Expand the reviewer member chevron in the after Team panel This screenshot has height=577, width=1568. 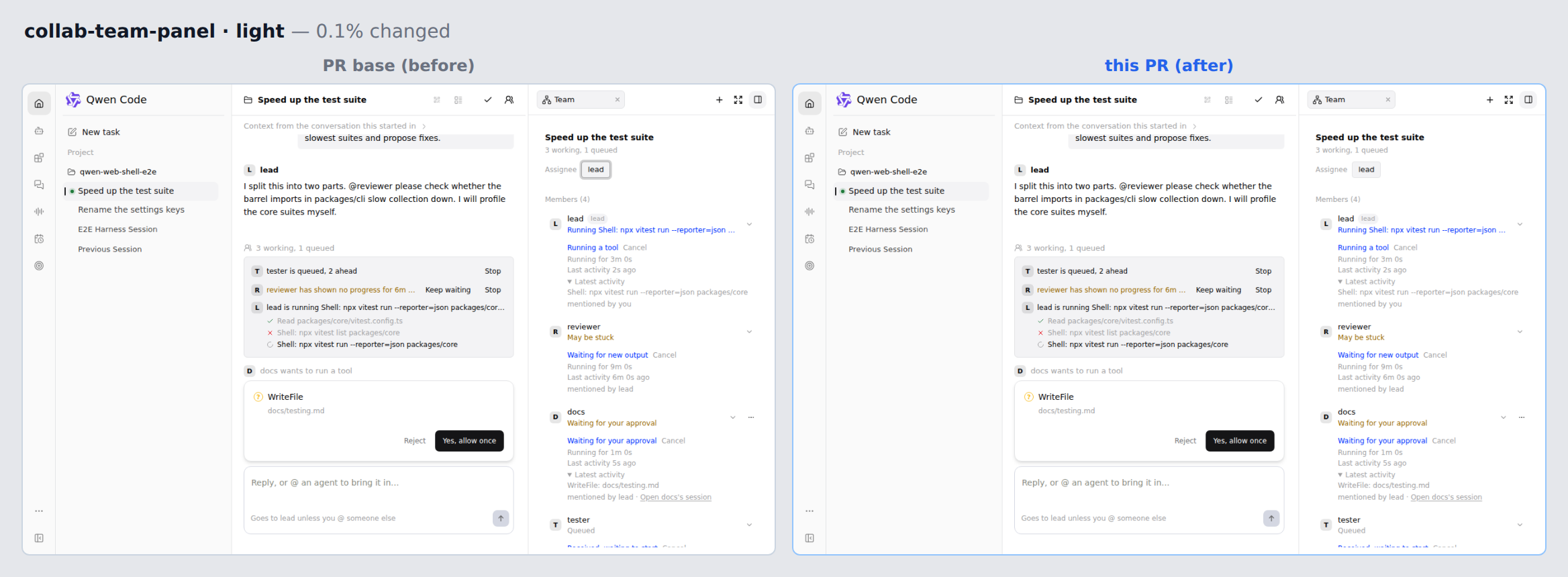1520,331
